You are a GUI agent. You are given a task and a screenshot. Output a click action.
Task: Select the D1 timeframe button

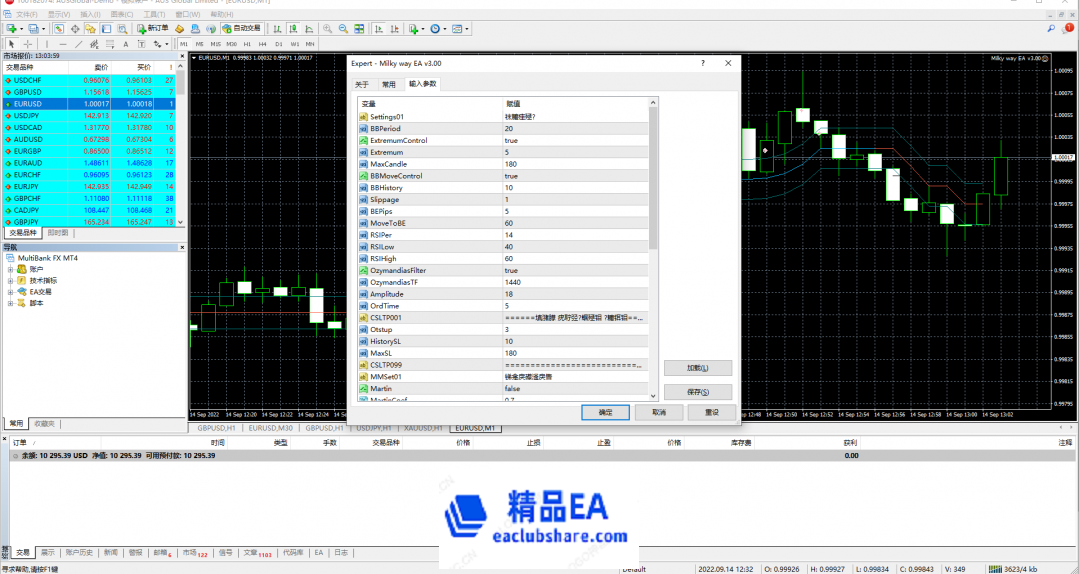click(279, 44)
